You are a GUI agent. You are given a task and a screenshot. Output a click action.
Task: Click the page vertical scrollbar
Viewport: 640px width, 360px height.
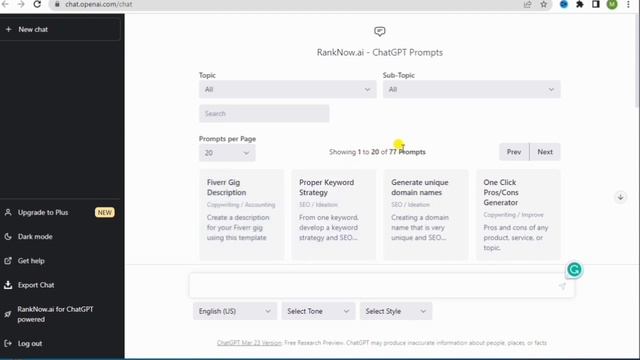click(x=636, y=61)
